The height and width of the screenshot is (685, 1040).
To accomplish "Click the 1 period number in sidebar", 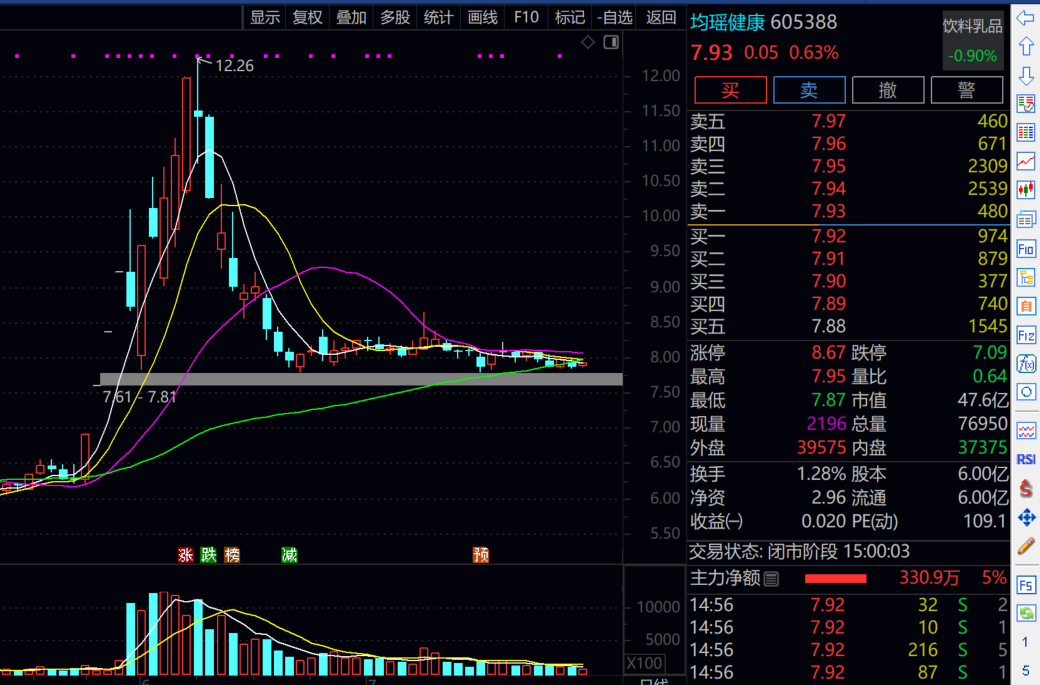I will (x=1025, y=642).
